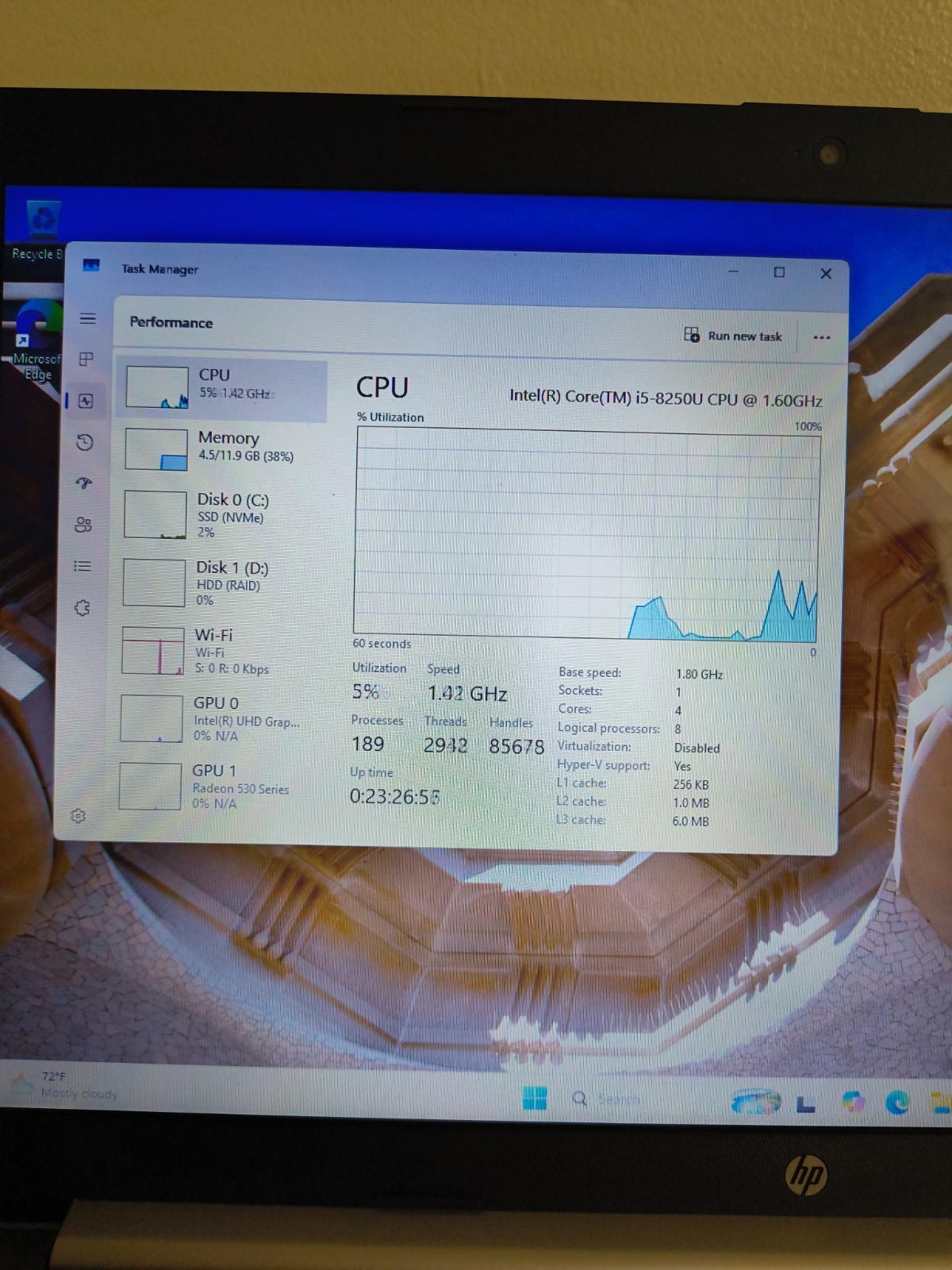Open the Task Manager navigation hamburger menu
This screenshot has height=1270, width=952.
pyautogui.click(x=88, y=318)
